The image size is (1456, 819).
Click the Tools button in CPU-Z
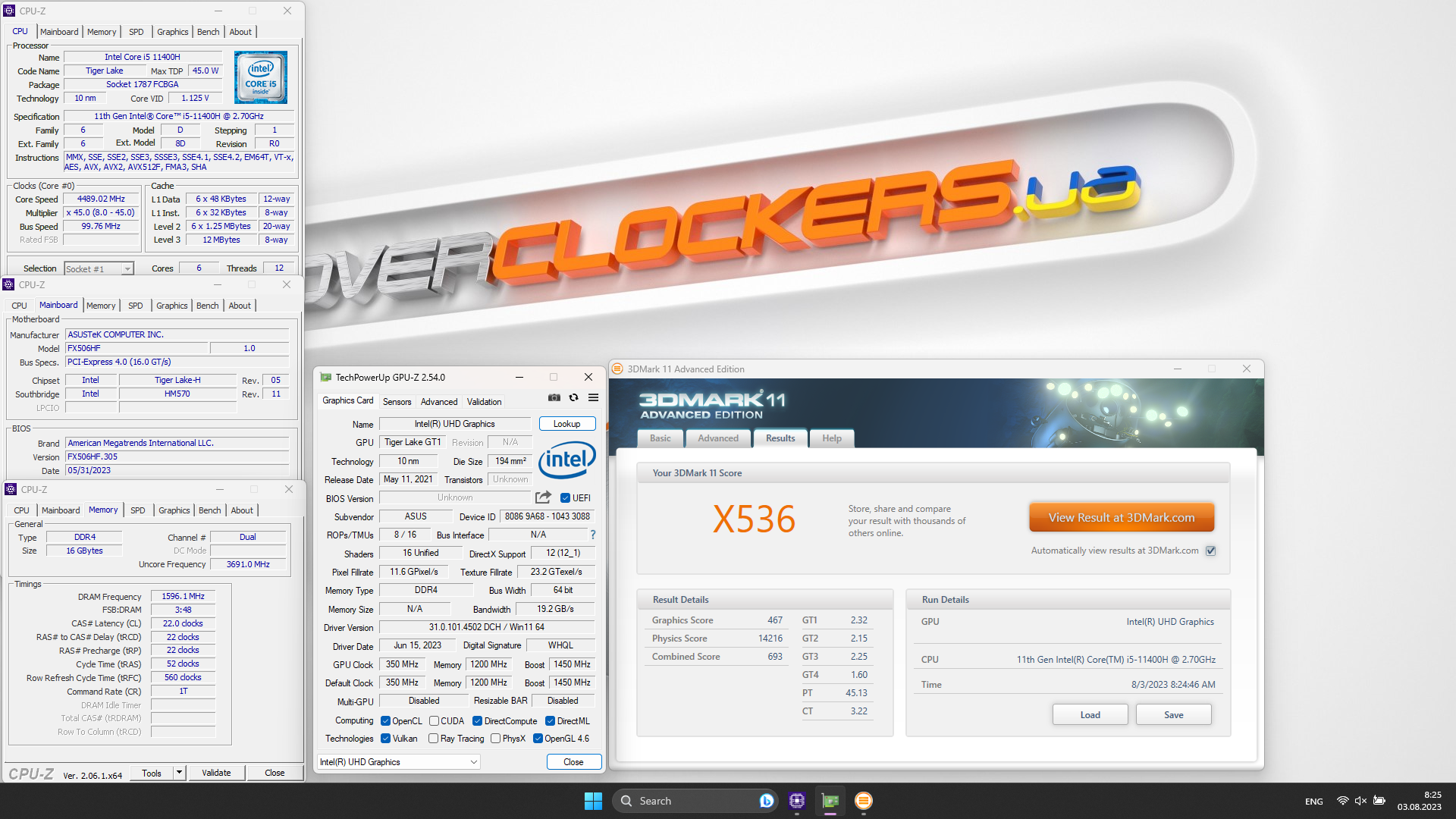coord(152,773)
